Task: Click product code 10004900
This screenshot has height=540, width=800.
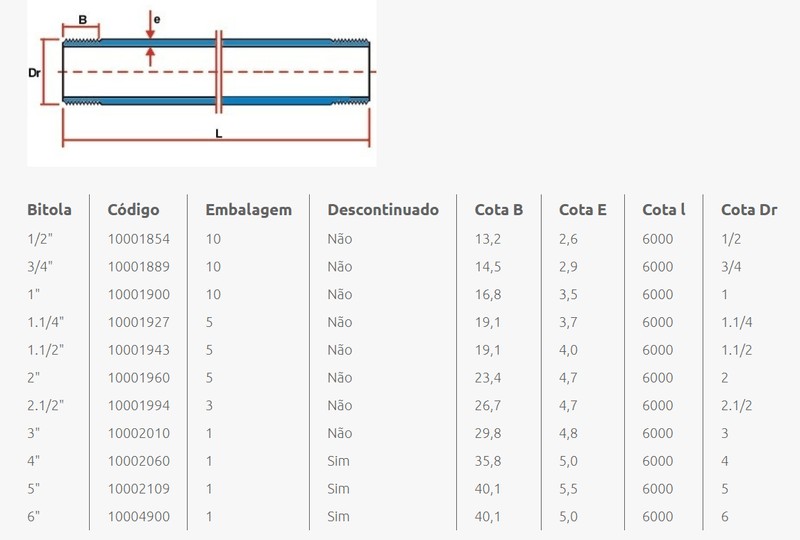Action: 138,517
